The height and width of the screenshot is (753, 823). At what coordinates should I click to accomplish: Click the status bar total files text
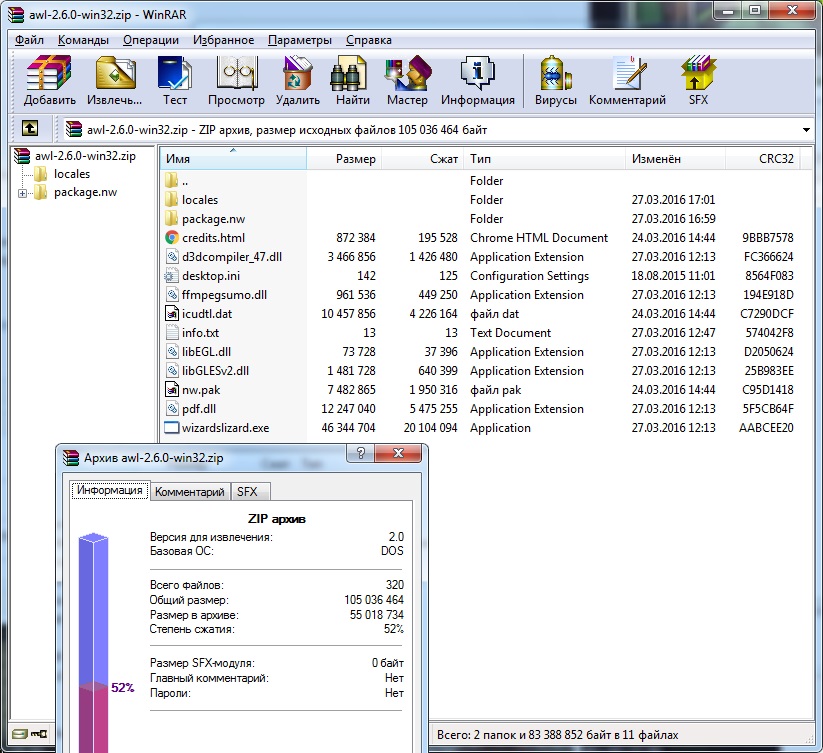point(557,735)
